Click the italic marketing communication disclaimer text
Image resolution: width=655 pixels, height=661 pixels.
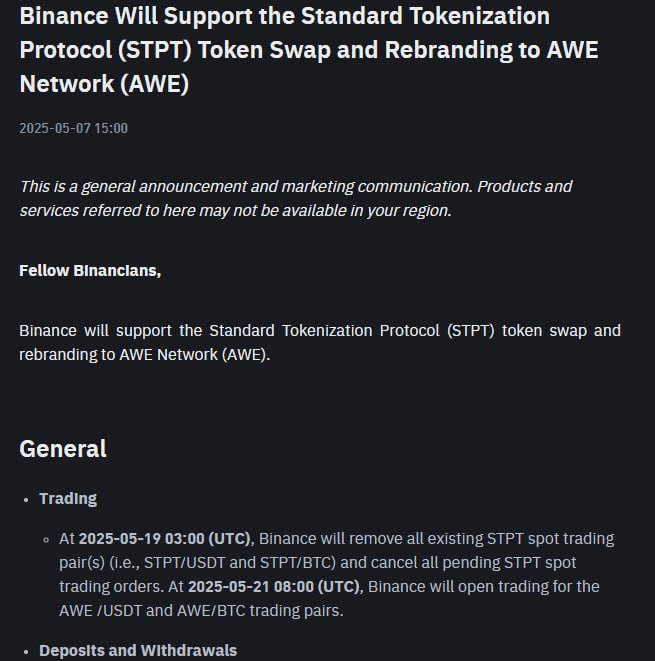coord(296,199)
